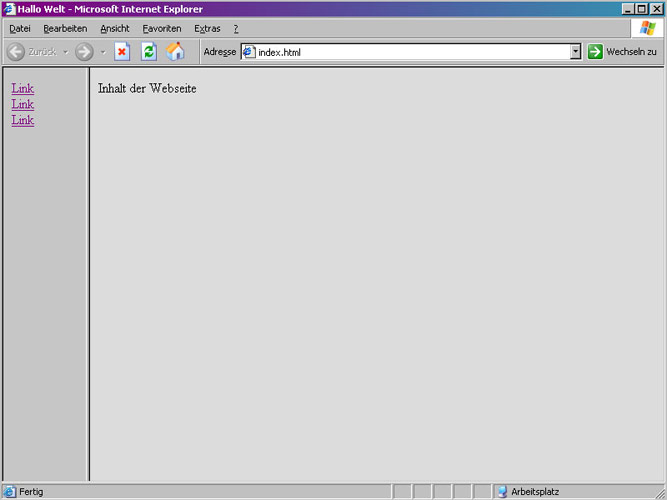Image resolution: width=667 pixels, height=500 pixels.
Task: Click the Back (Zurück) arrow button
Action: tap(16, 52)
